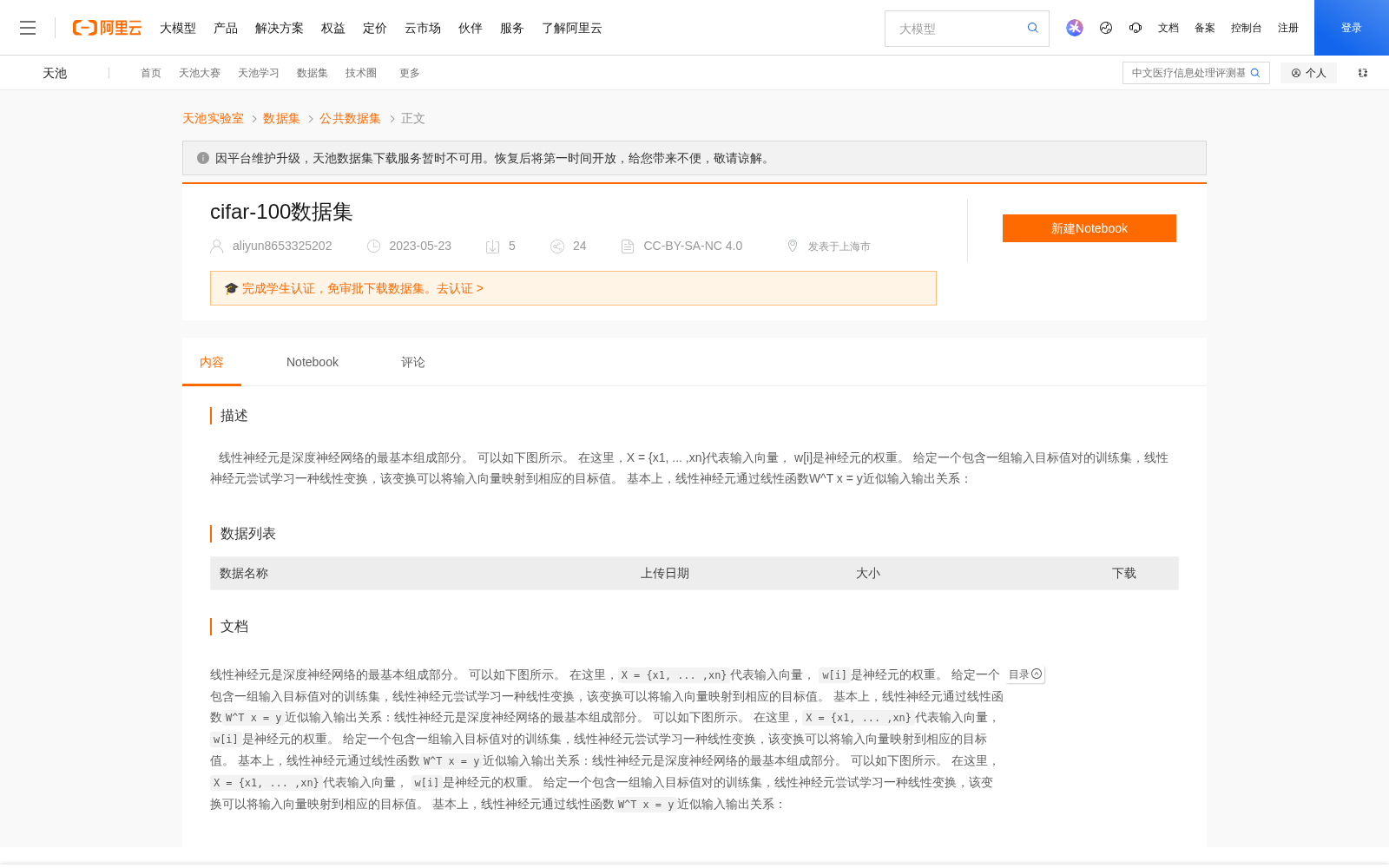The width and height of the screenshot is (1389, 868).
Task: Click the clock date icon
Action: 374,247
